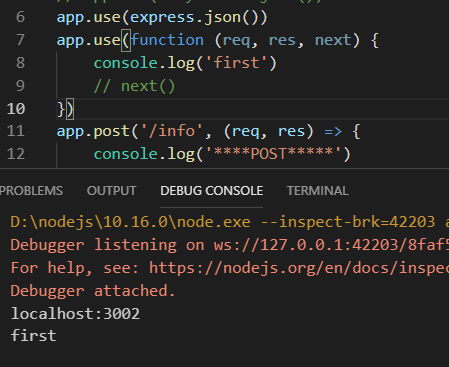
Task: Click the 'first' console output line
Action: [33, 335]
